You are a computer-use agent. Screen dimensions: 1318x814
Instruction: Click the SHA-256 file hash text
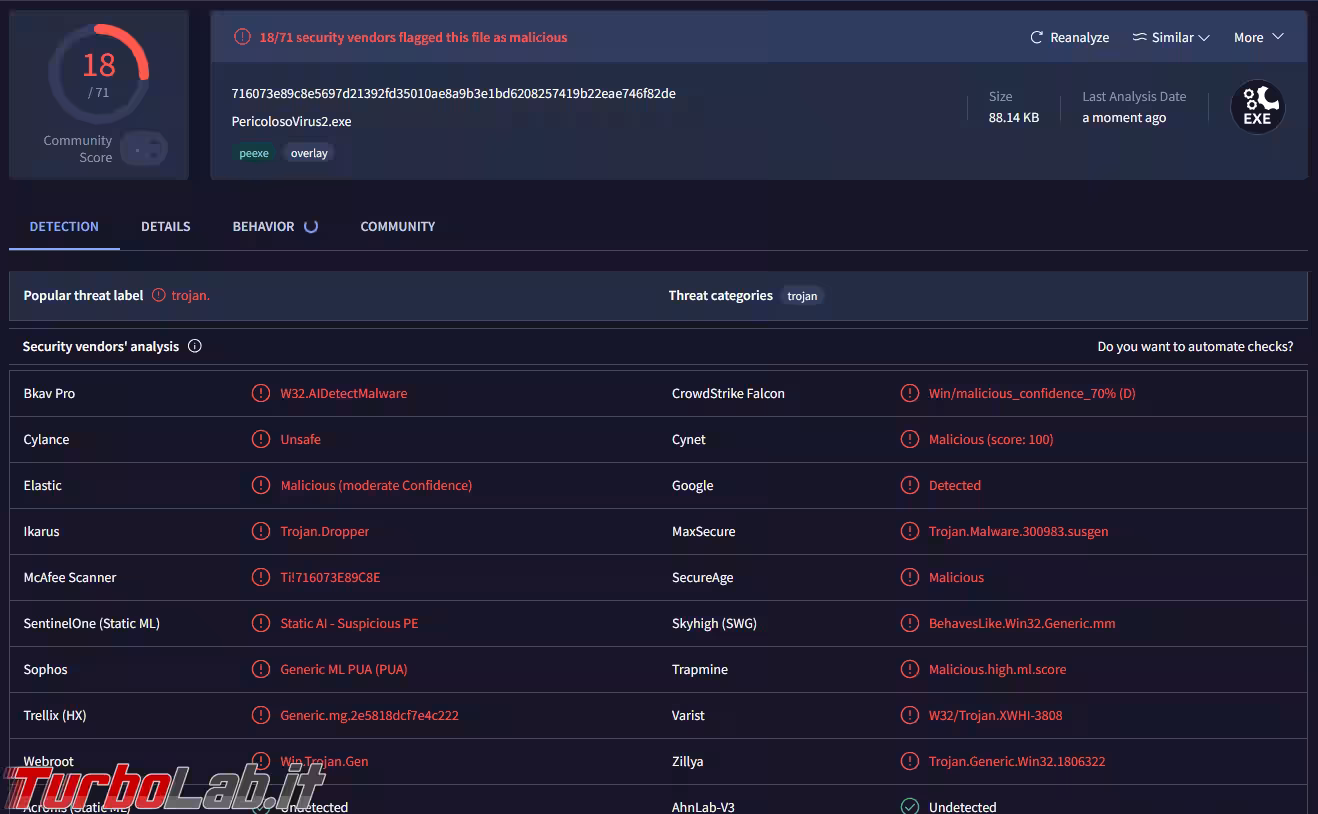click(x=453, y=94)
